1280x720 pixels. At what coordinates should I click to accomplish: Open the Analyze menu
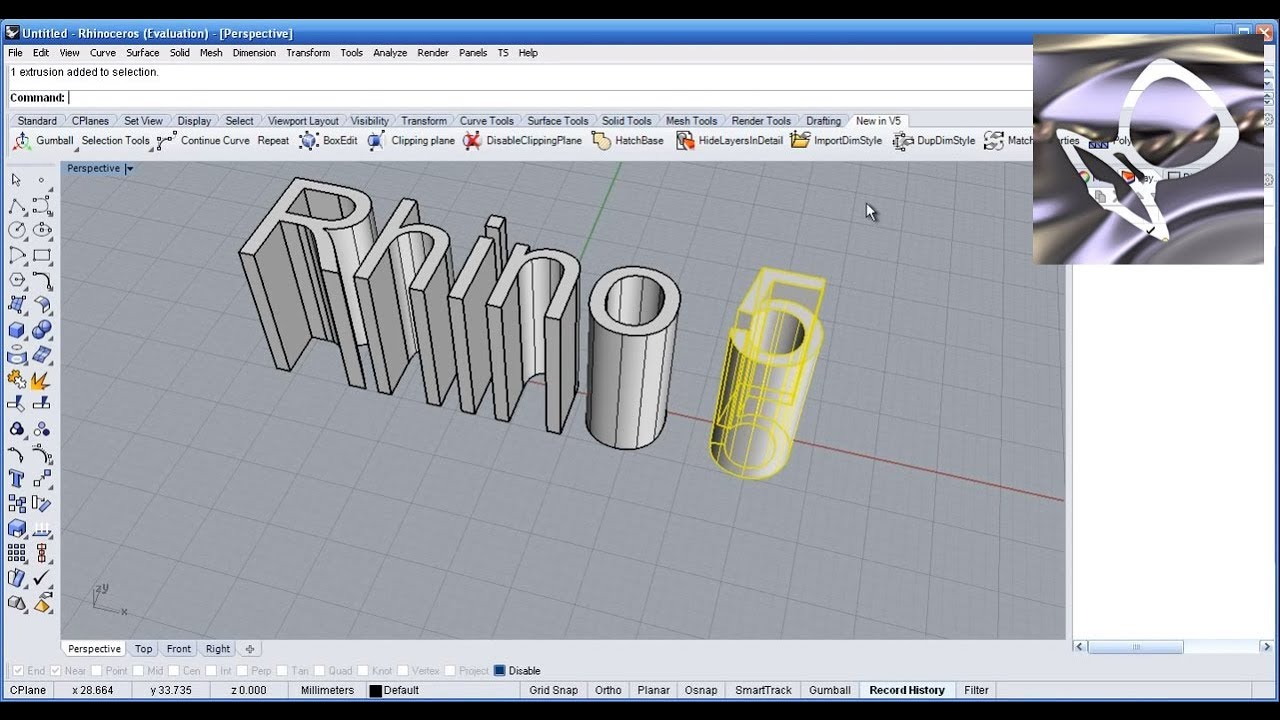pos(390,53)
